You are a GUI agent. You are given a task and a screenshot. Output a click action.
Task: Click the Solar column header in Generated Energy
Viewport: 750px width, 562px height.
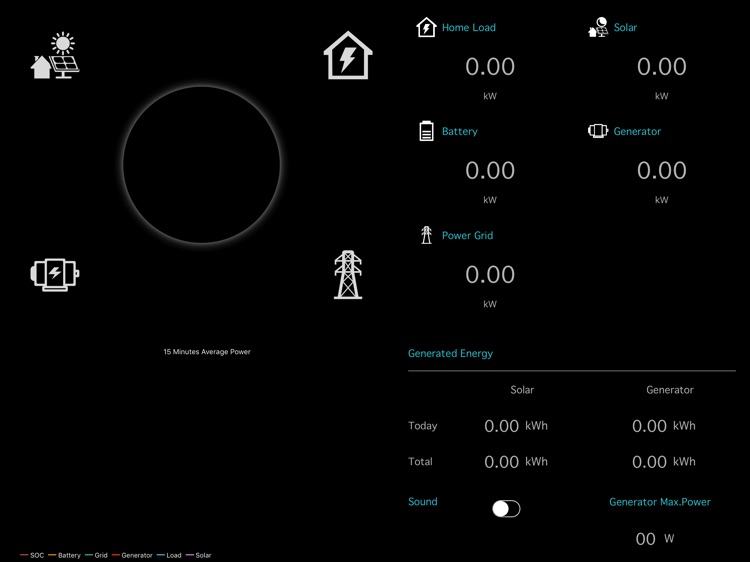[x=522, y=390]
